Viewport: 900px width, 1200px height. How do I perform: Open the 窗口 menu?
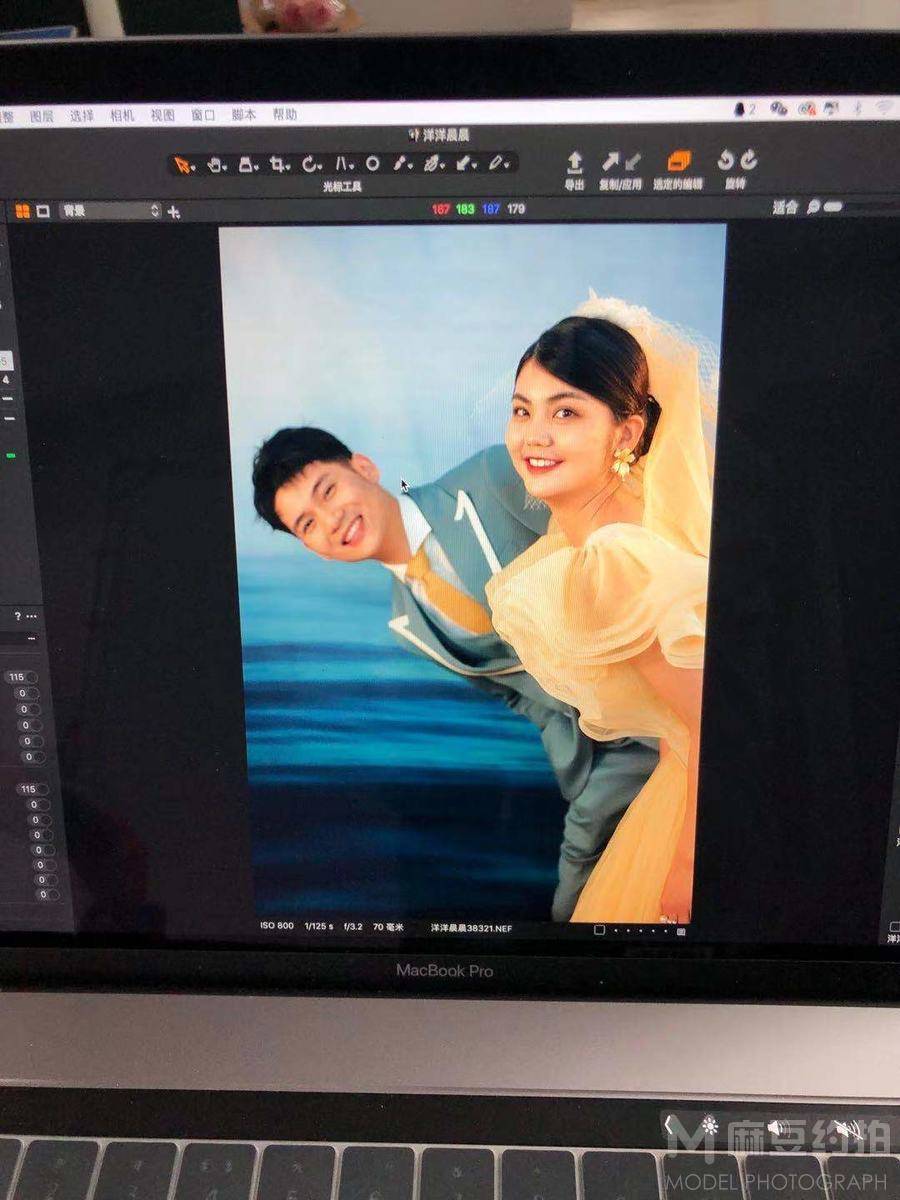tap(203, 115)
